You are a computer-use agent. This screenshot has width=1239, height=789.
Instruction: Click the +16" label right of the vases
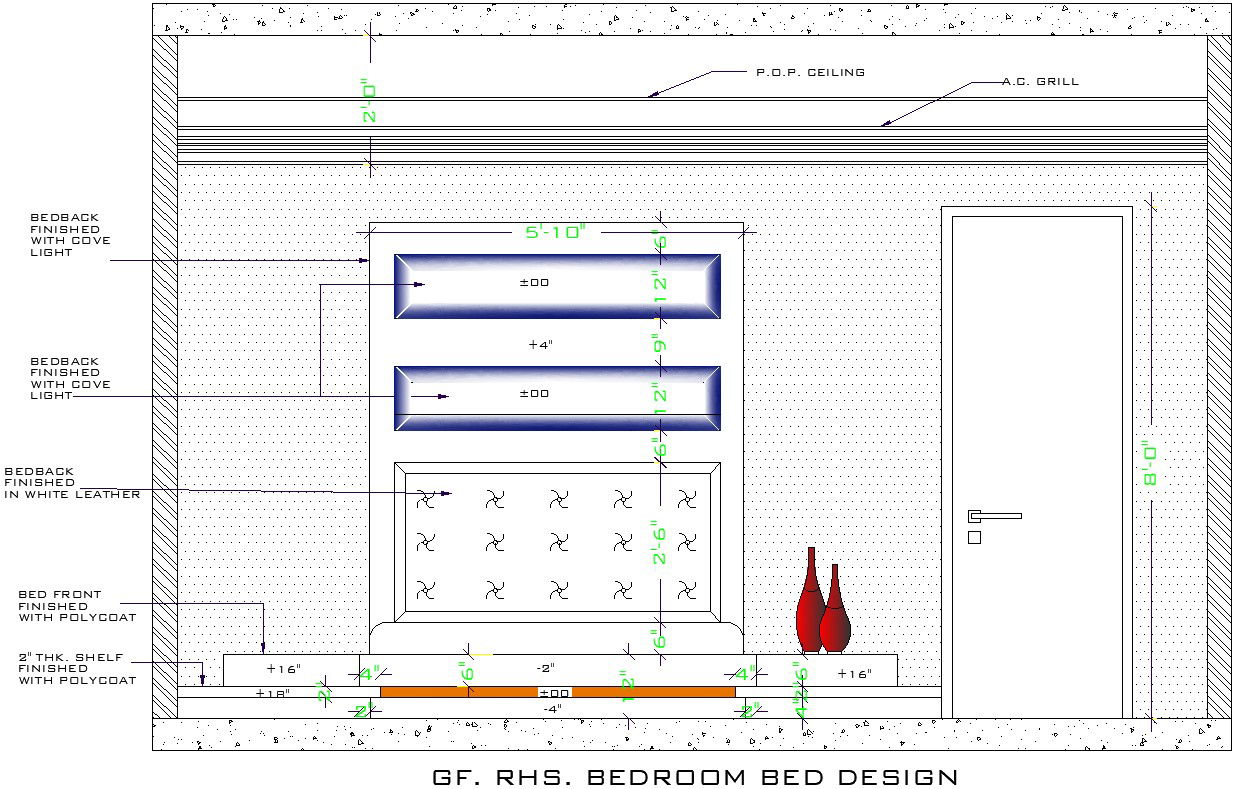pyautogui.click(x=855, y=674)
